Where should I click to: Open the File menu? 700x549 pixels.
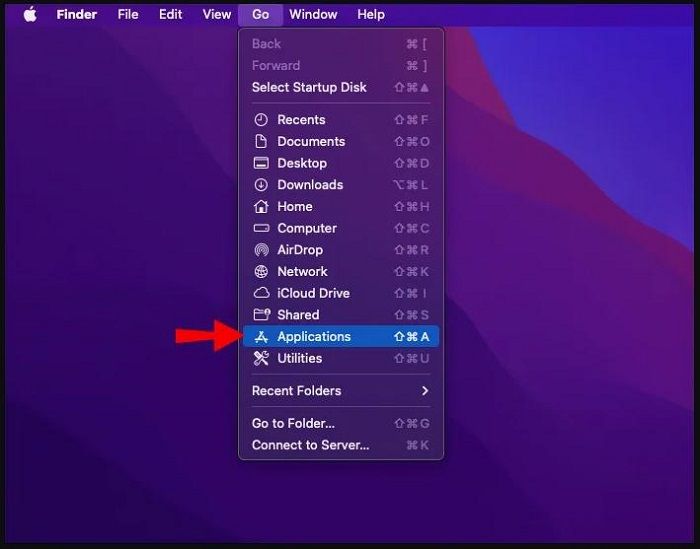[128, 15]
